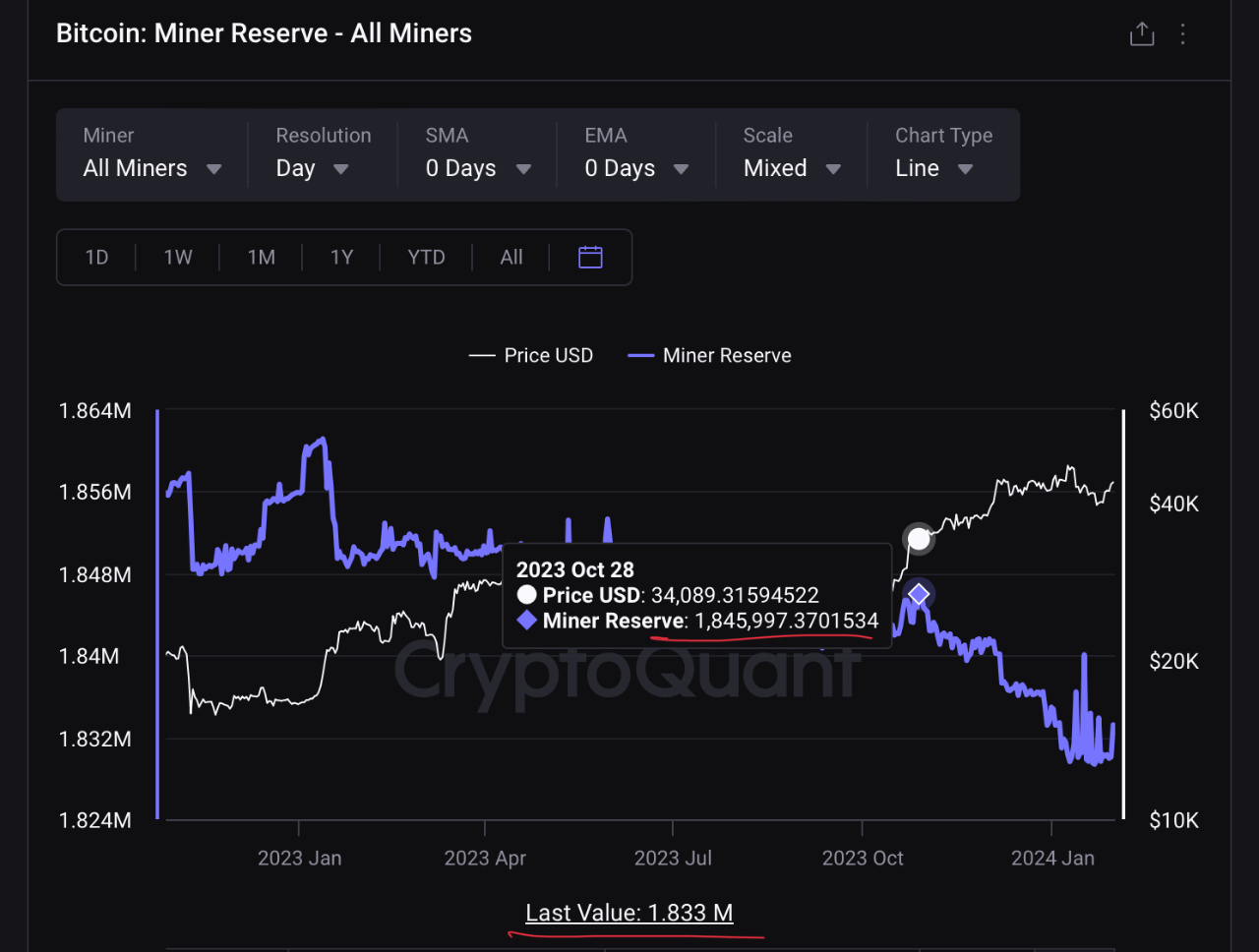Open the EMA 0 Days dropdown
This screenshot has width=1259, height=952.
pos(635,168)
